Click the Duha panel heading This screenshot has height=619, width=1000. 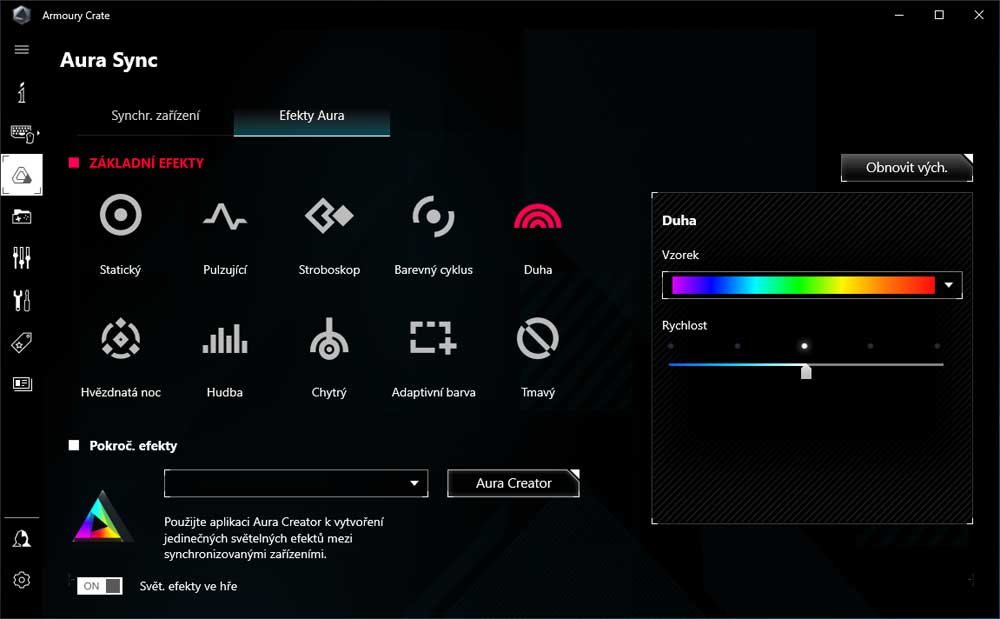click(679, 221)
